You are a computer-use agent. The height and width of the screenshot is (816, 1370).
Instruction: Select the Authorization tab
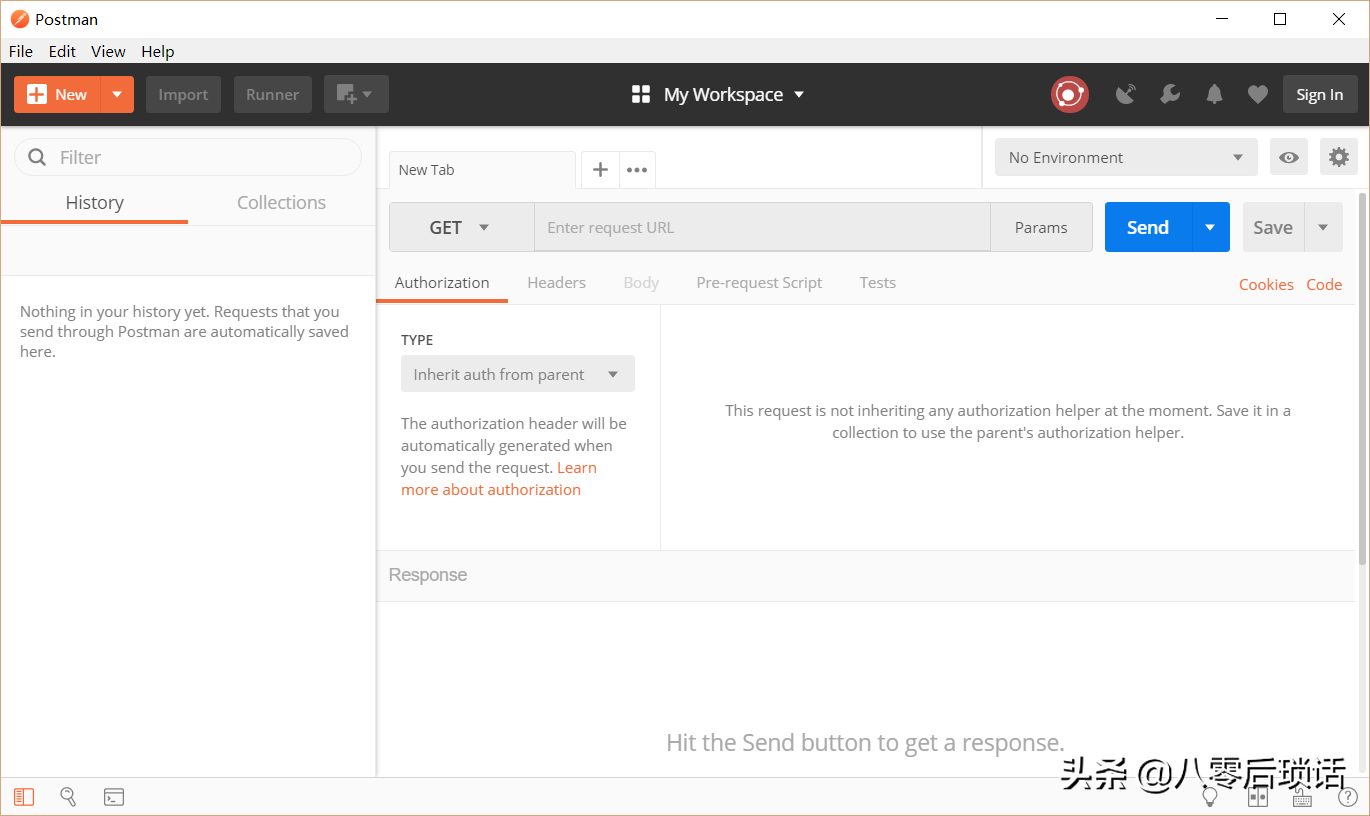(442, 283)
